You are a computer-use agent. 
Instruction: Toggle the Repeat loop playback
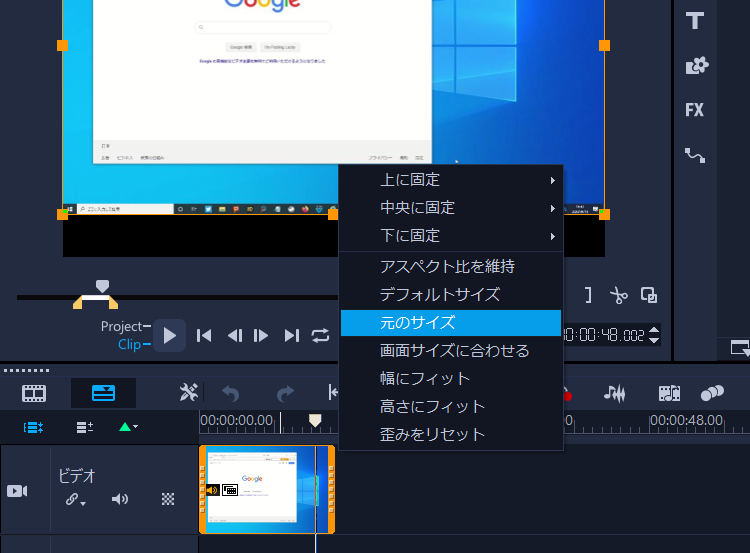(x=320, y=335)
